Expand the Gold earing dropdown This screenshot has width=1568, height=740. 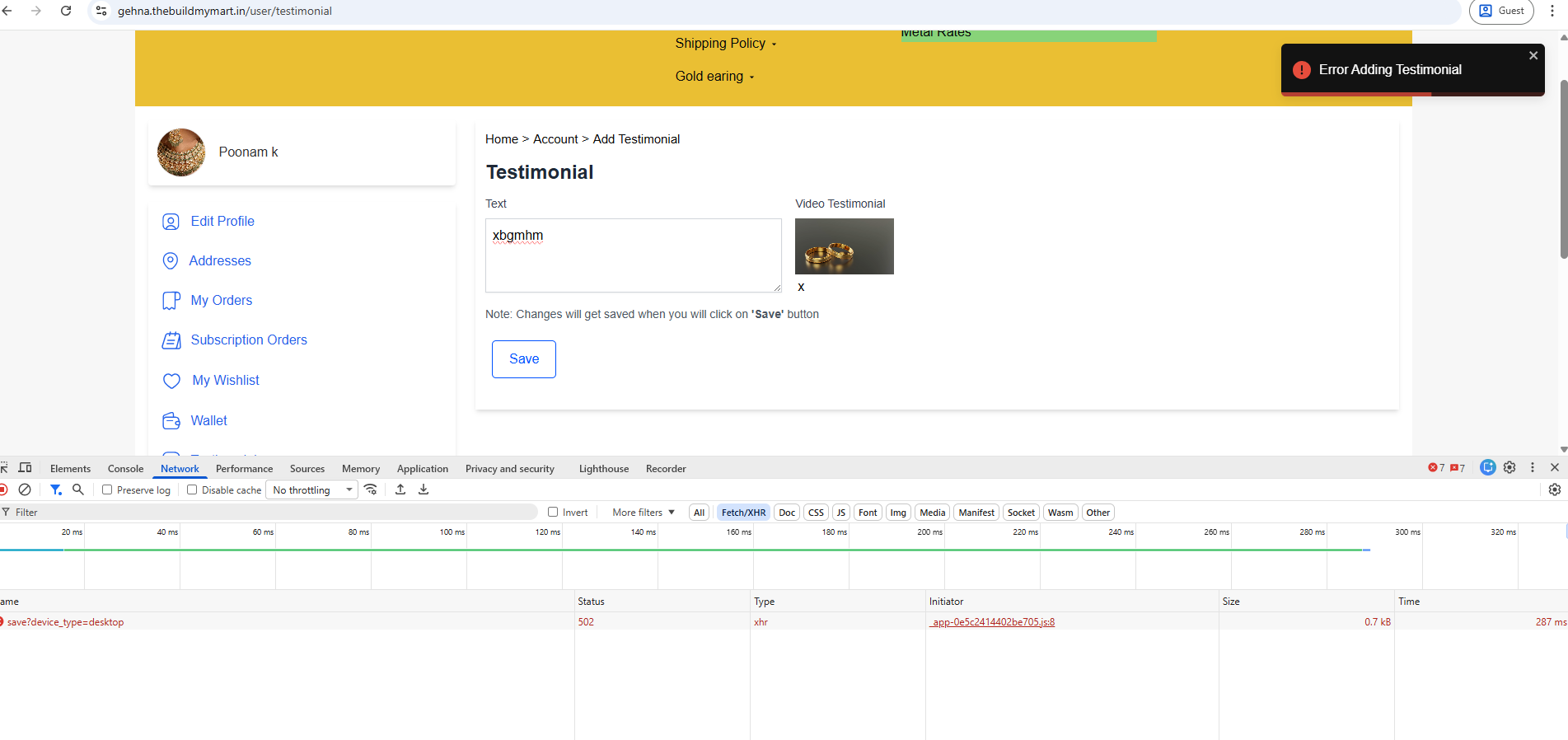pos(714,76)
